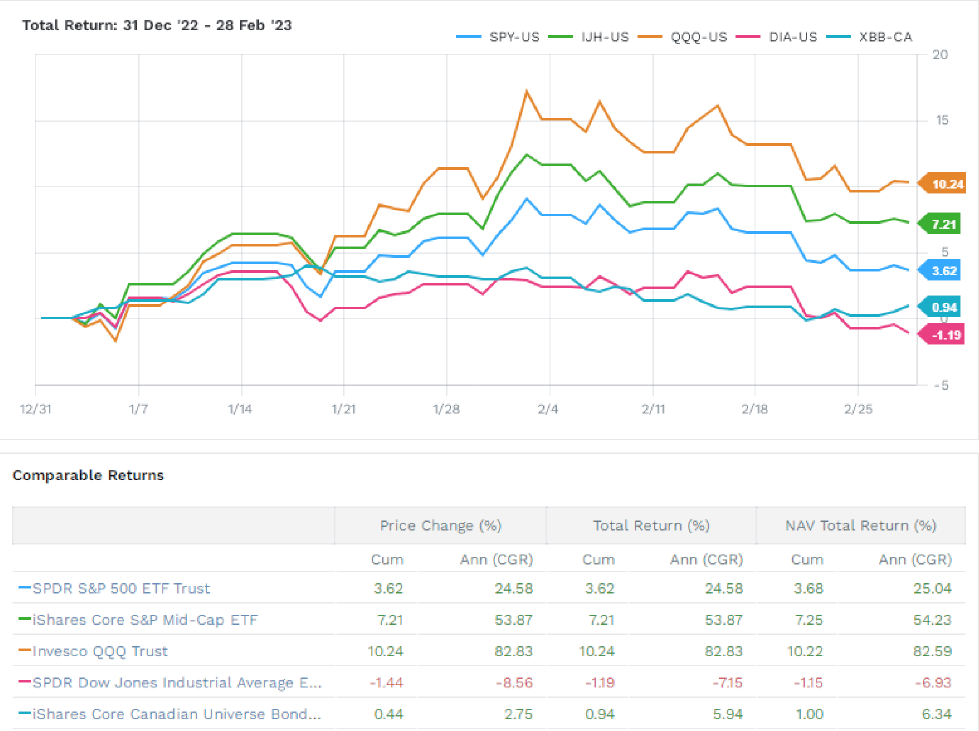Click the Price Change (%) column header
979x731 pixels.
point(441,526)
